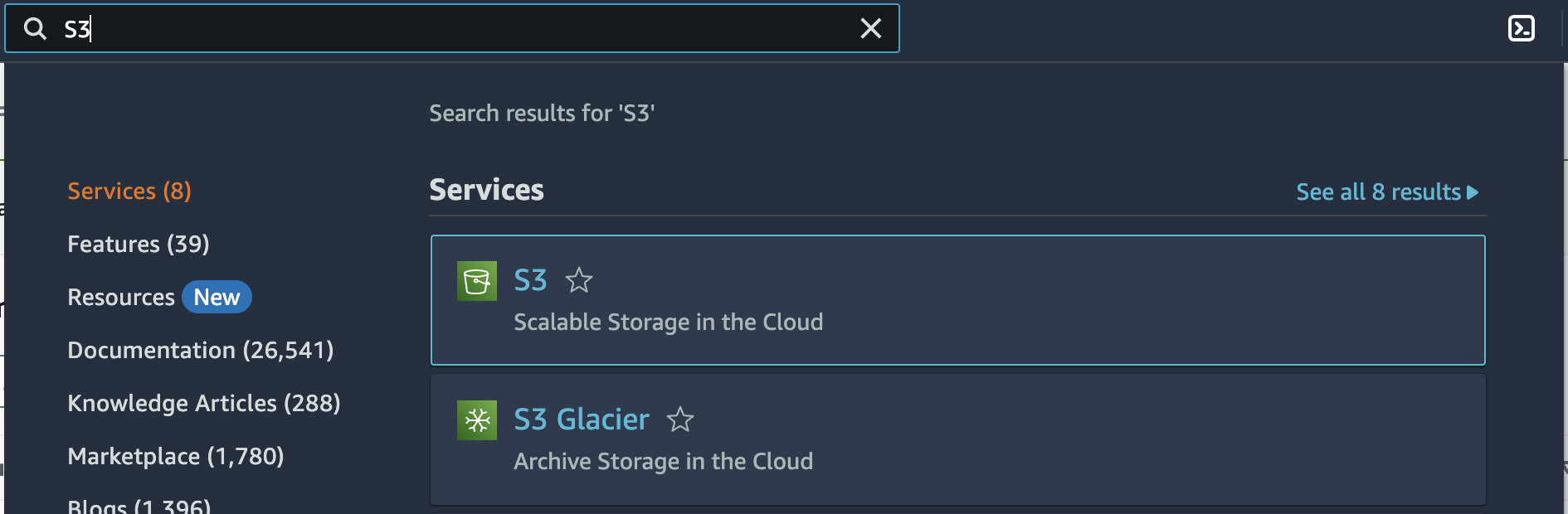Click the X to clear the search field

[870, 29]
